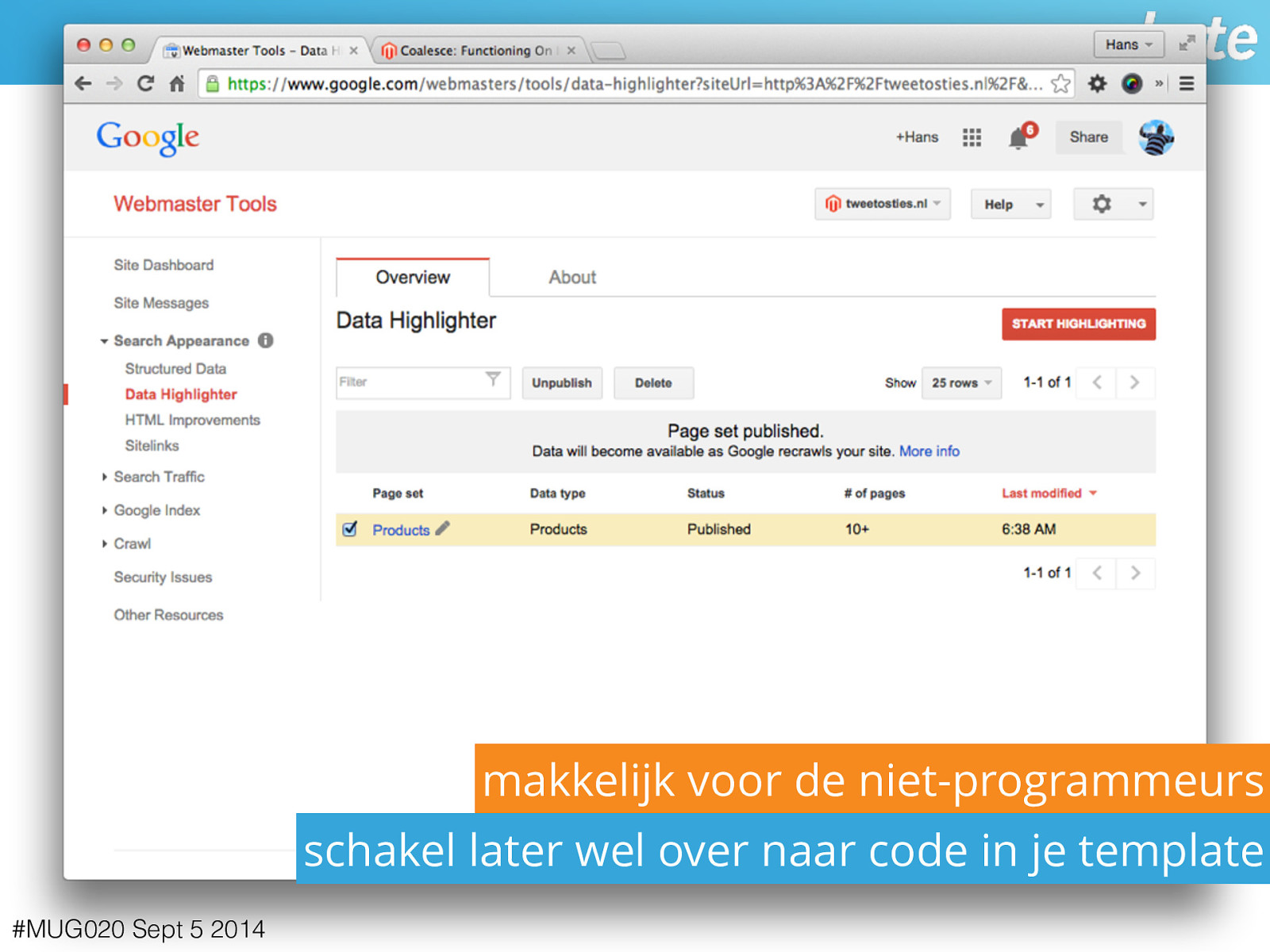
Task: Toggle fullscreen with the window expand icon
Action: pyautogui.click(x=1187, y=44)
